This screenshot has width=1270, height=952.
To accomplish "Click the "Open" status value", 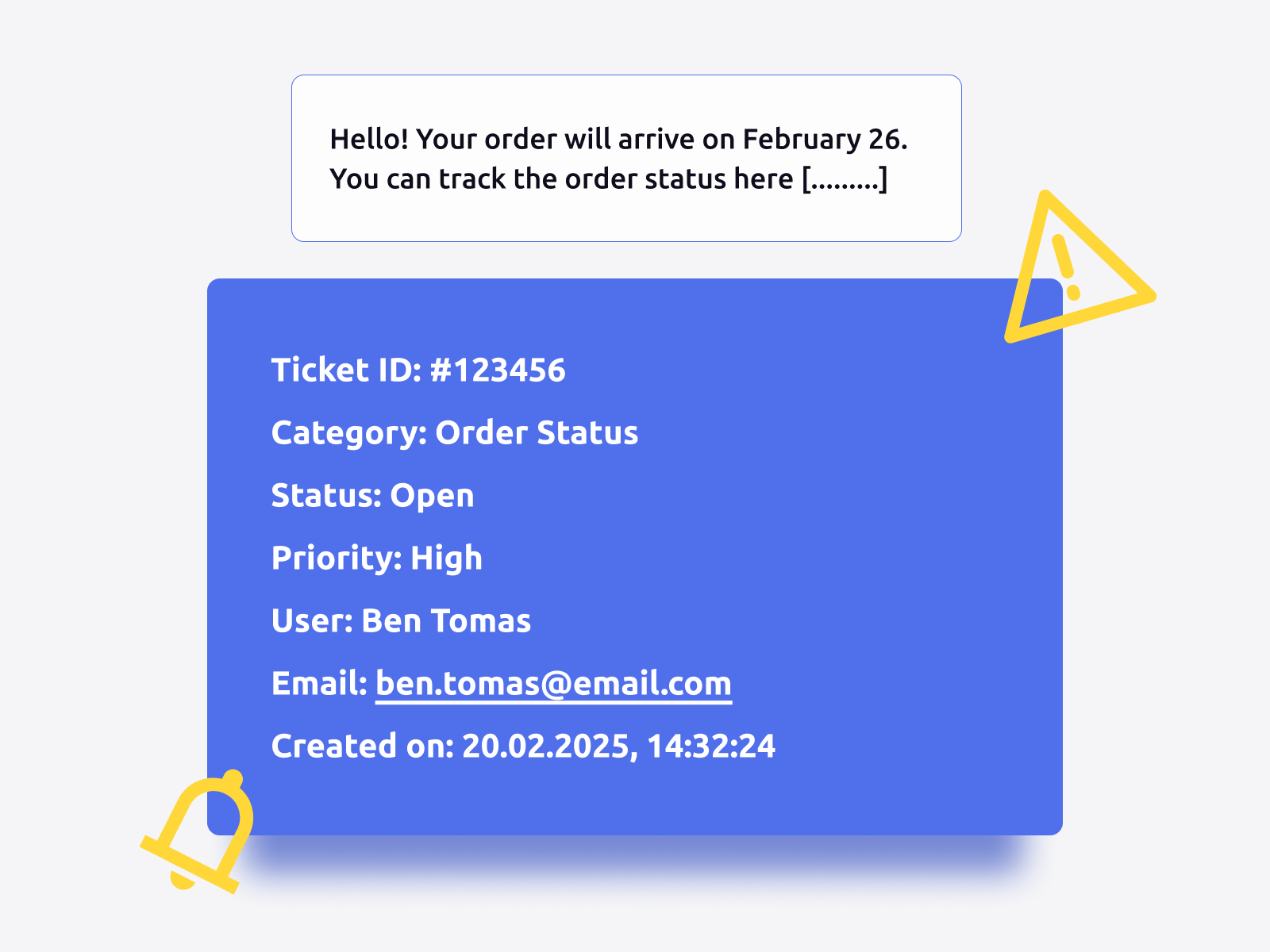I will pyautogui.click(x=432, y=496).
